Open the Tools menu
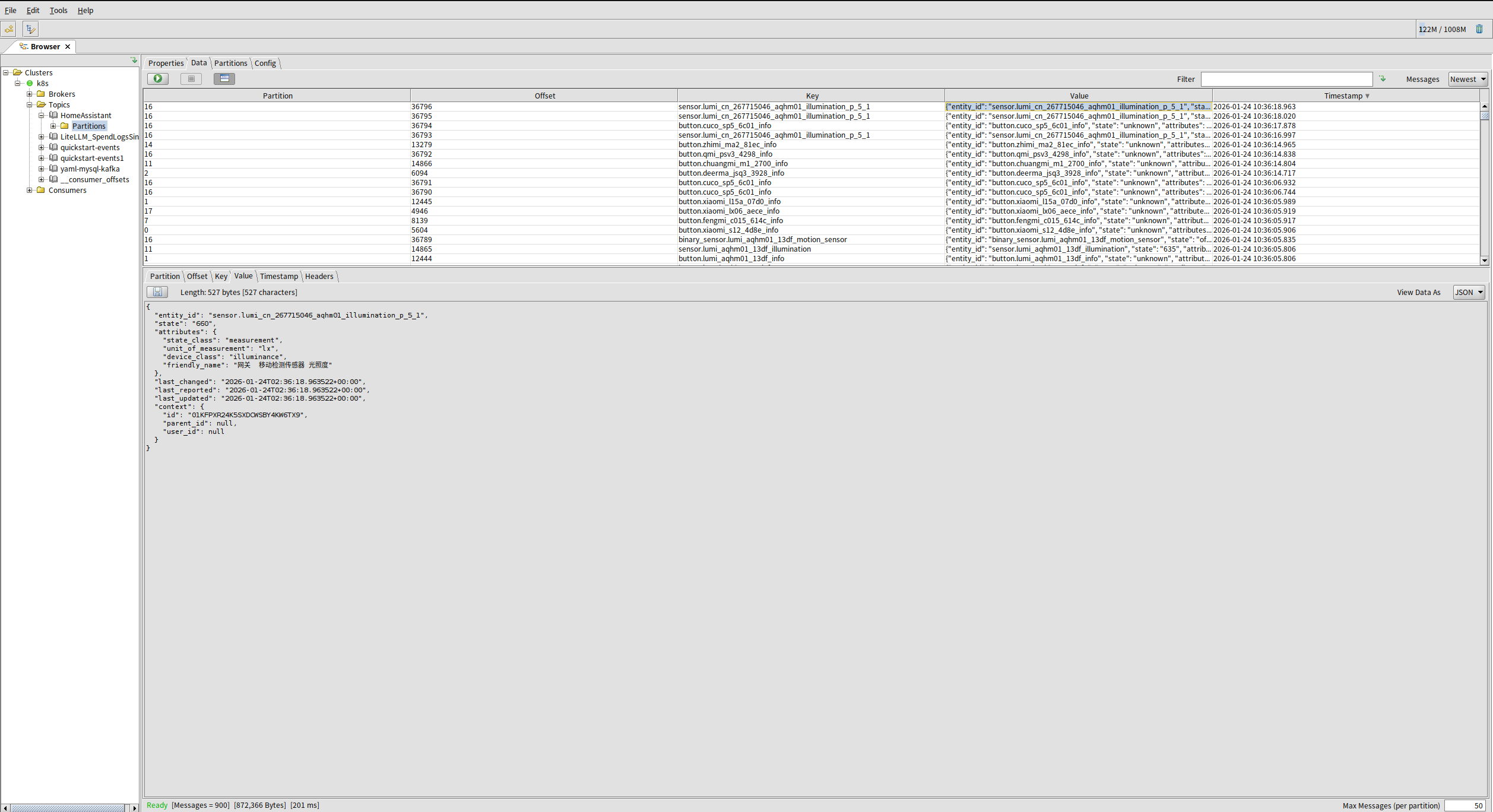This screenshot has height=812, width=1493. pyautogui.click(x=58, y=10)
